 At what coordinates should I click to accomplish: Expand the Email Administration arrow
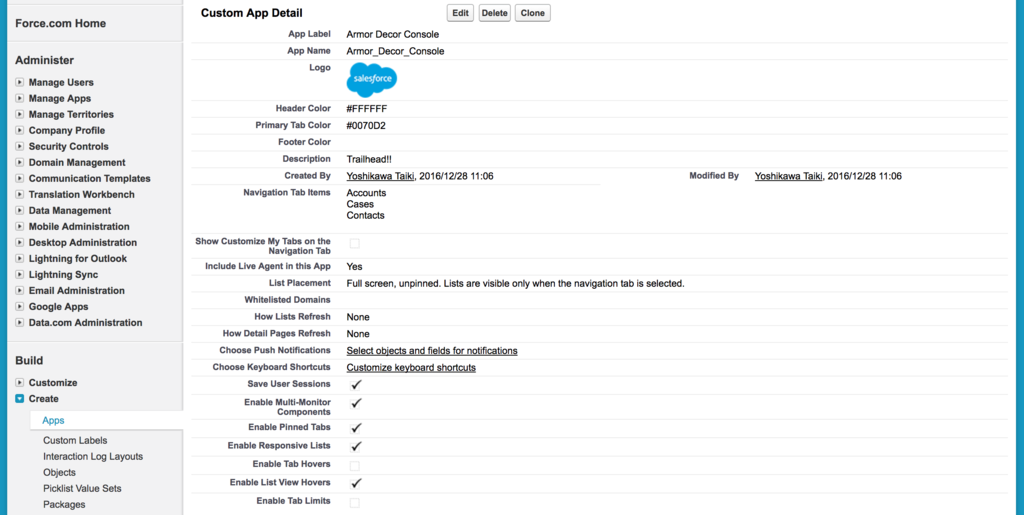[20, 290]
